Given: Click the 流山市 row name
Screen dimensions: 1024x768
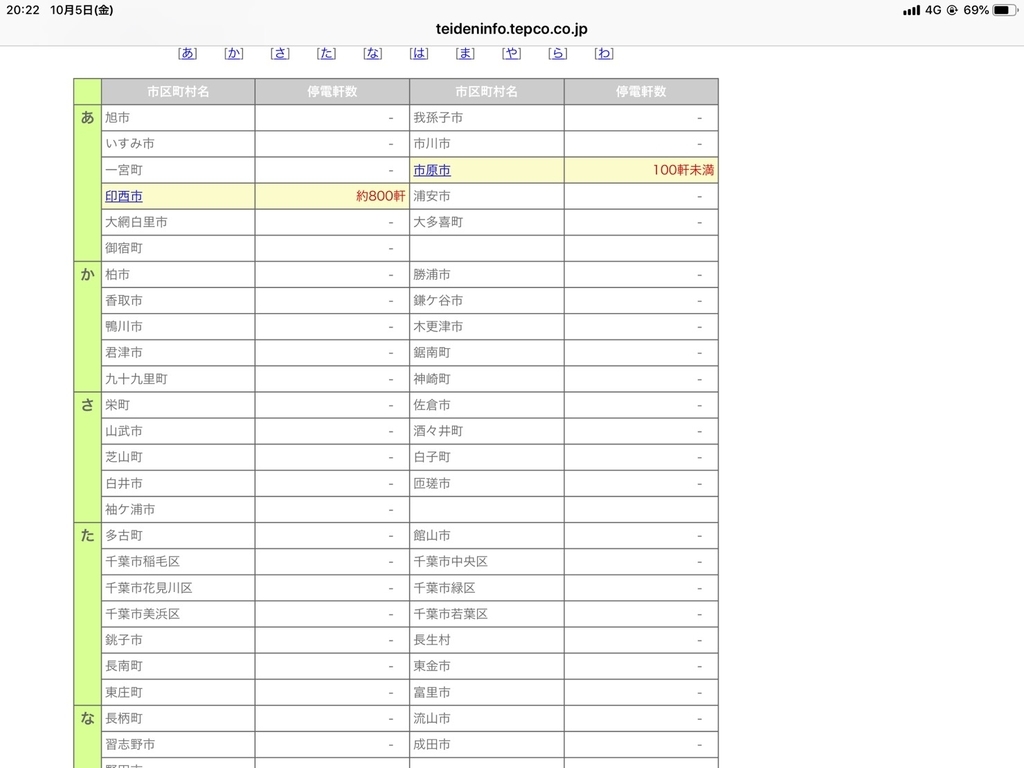Looking at the screenshot, I should click(432, 718).
